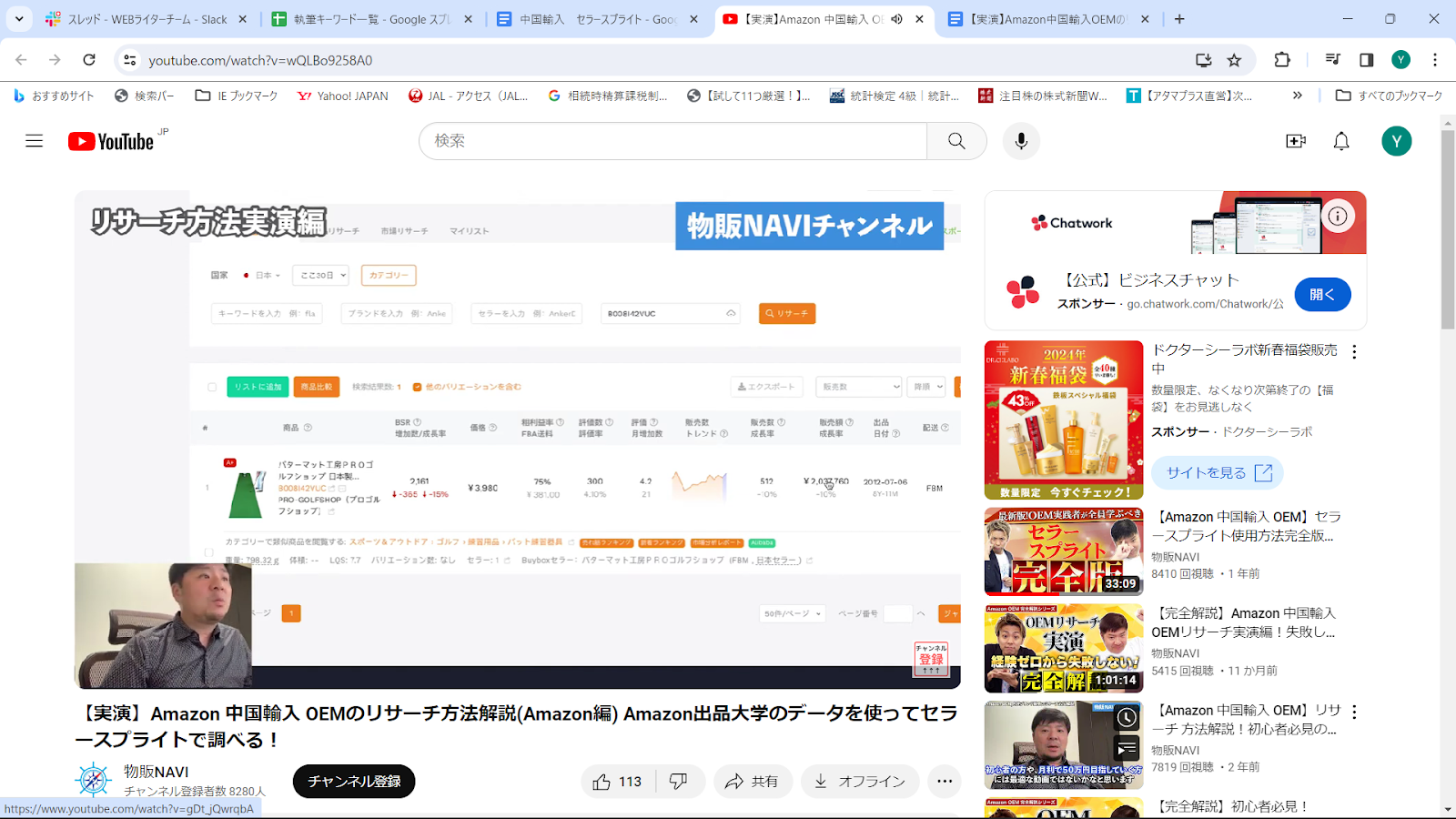The width and height of the screenshot is (1456, 819).
Task: Open the おすすめサイト bookmark
Action: coord(53,96)
